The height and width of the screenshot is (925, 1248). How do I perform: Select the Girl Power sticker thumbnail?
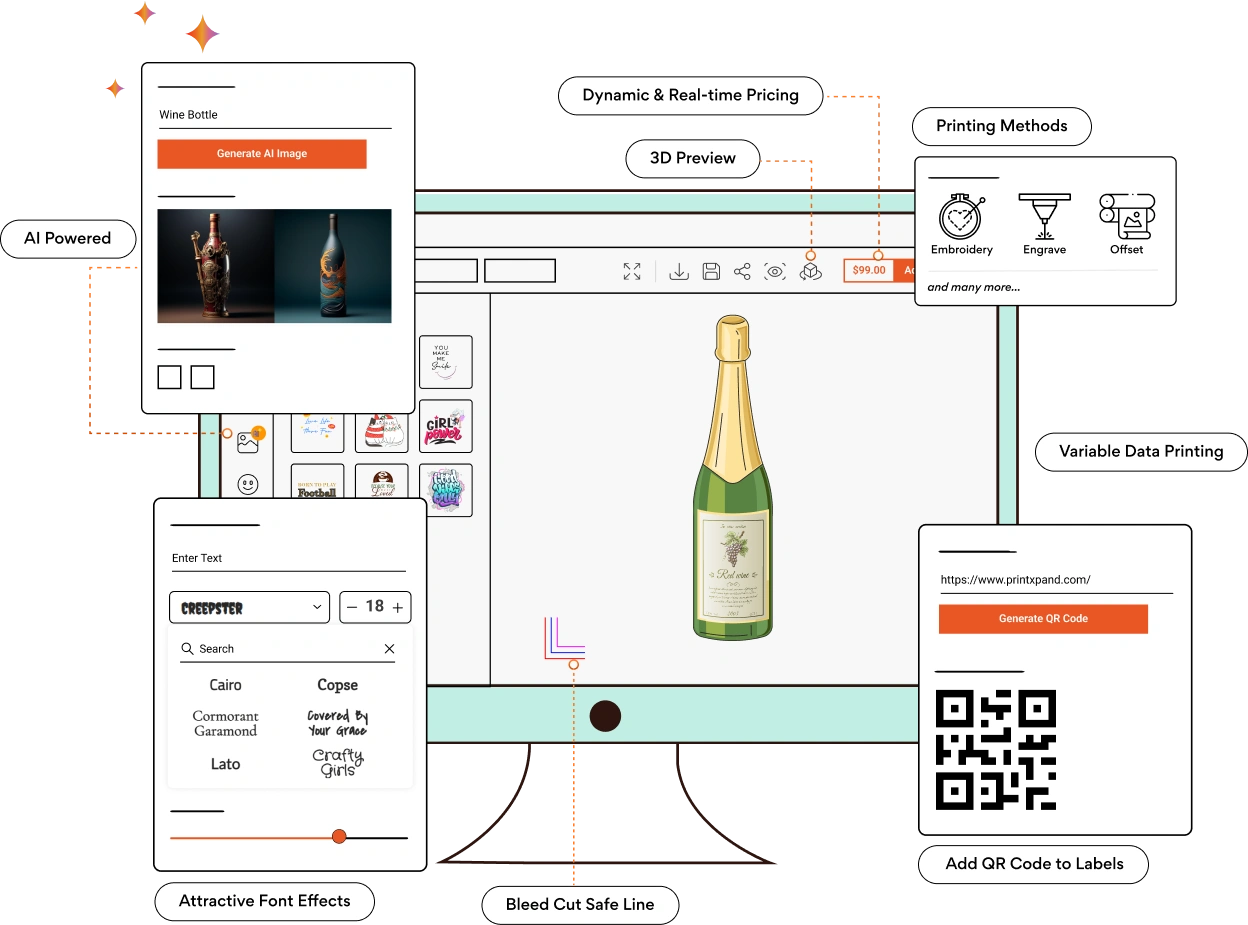(445, 427)
